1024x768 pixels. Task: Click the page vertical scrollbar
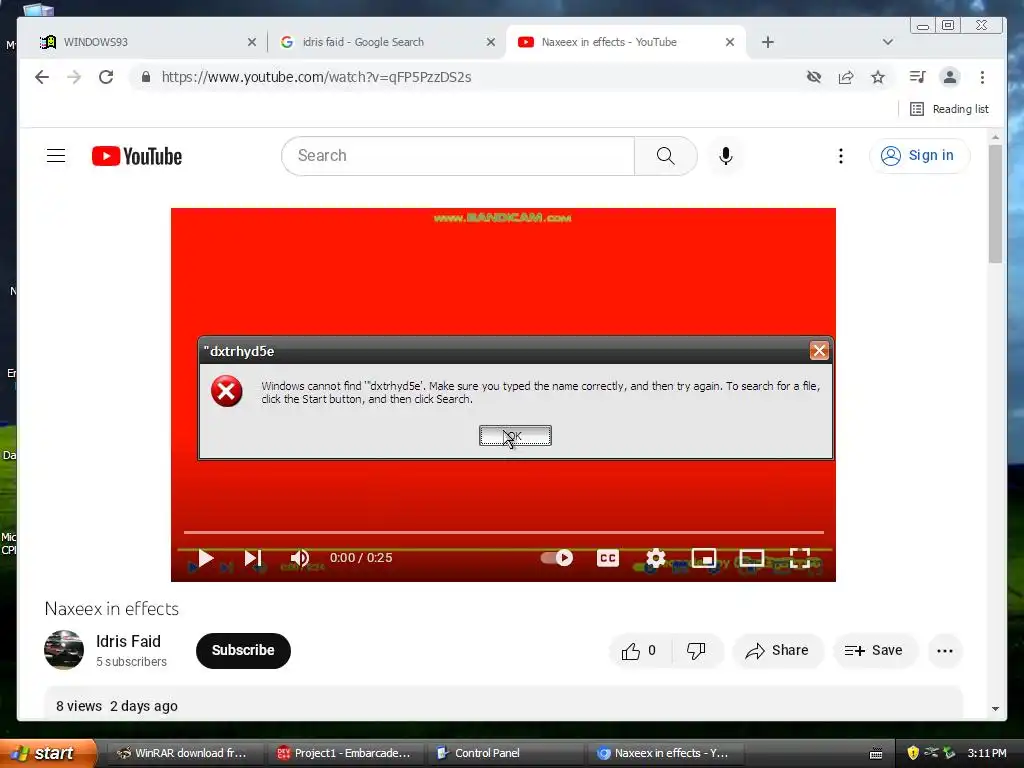(995, 204)
